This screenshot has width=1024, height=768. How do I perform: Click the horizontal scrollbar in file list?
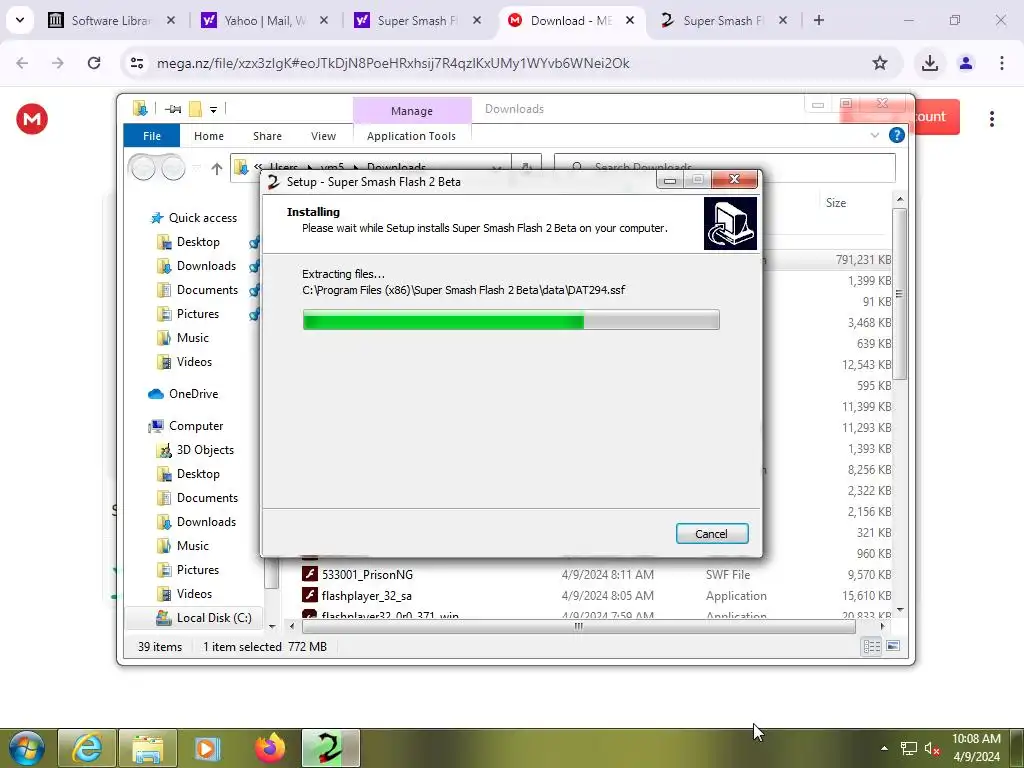click(x=579, y=626)
